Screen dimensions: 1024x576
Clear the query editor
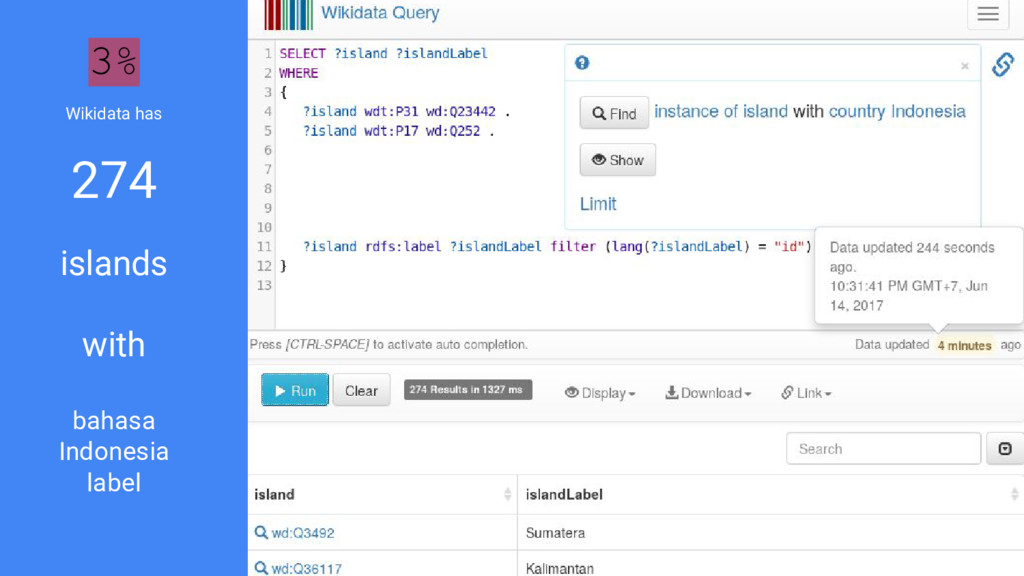[x=361, y=390]
